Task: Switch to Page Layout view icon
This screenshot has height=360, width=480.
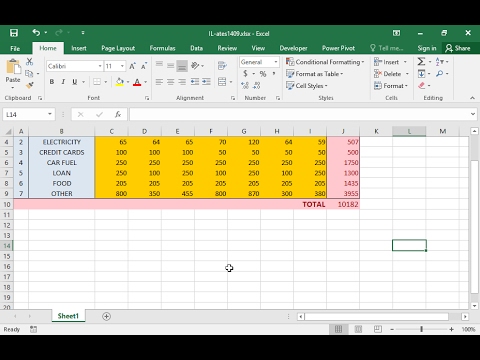Action: (x=358, y=329)
